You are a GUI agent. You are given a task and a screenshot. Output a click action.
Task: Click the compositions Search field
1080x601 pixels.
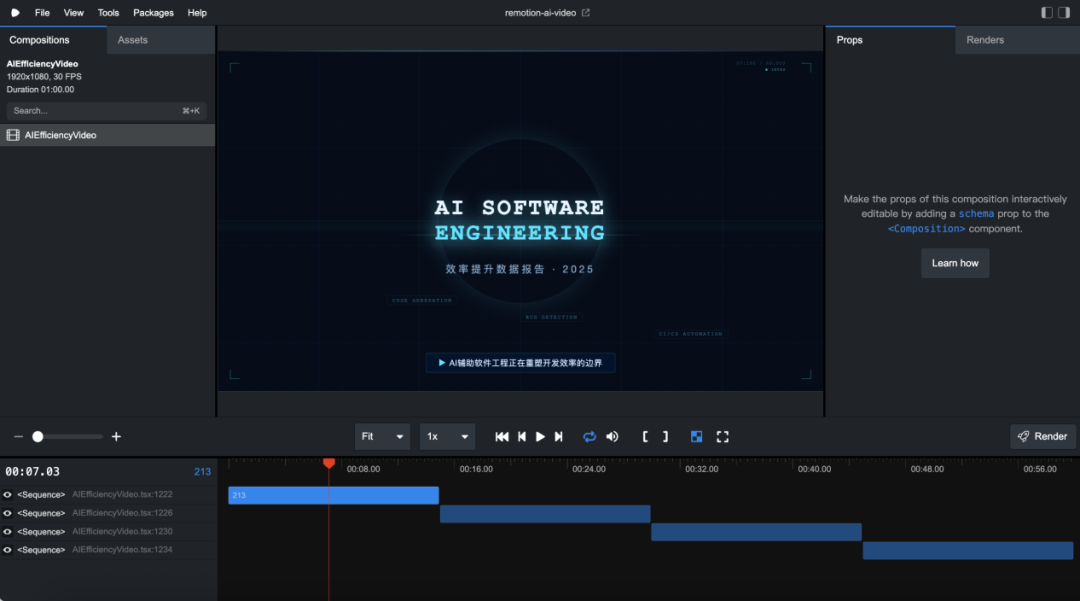pos(95,111)
